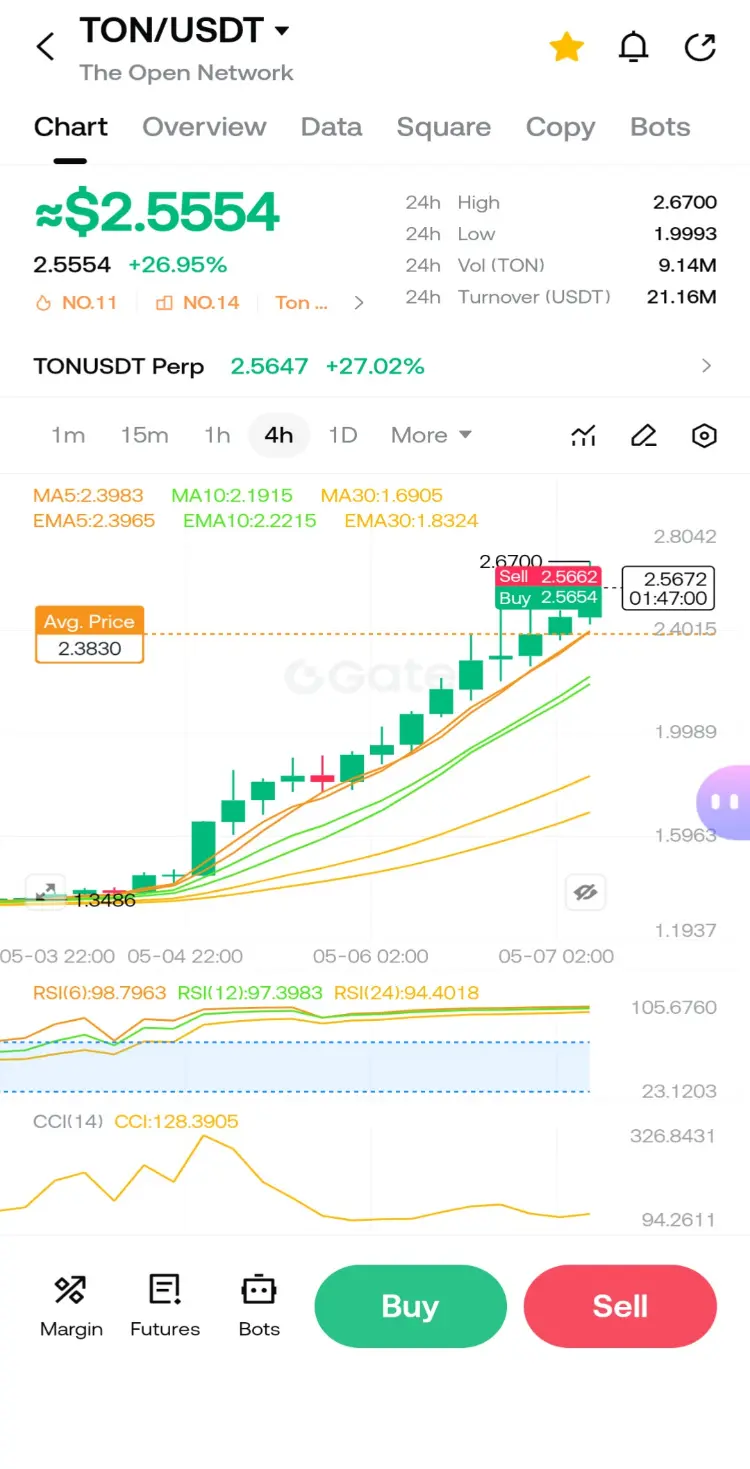
Task: Open Margin trading icon
Action: point(71,1306)
